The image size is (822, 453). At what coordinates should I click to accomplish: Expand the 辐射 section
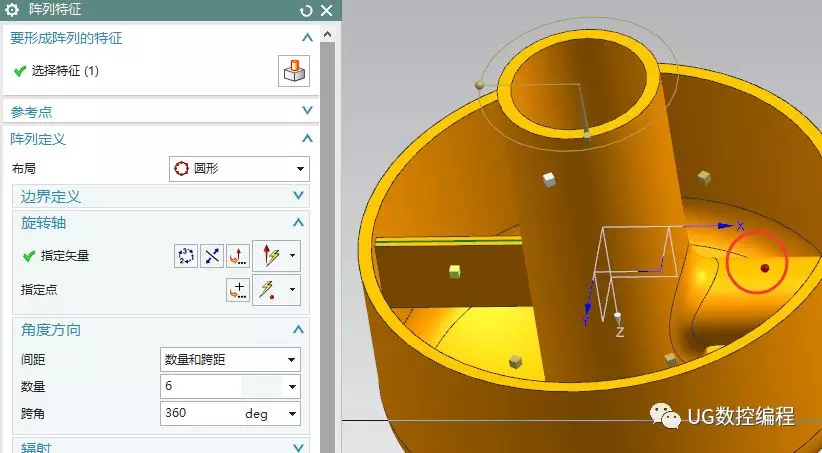pyautogui.click(x=298, y=447)
